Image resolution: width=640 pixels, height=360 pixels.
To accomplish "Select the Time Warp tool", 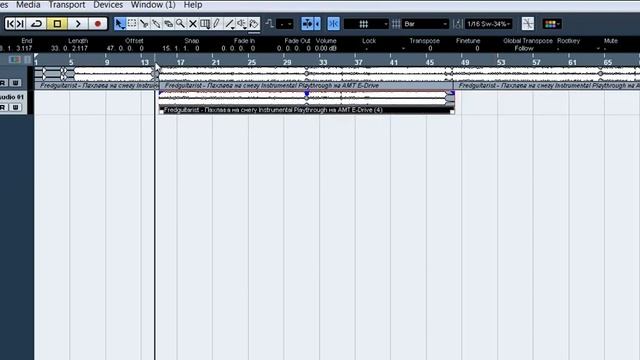I will (205, 24).
